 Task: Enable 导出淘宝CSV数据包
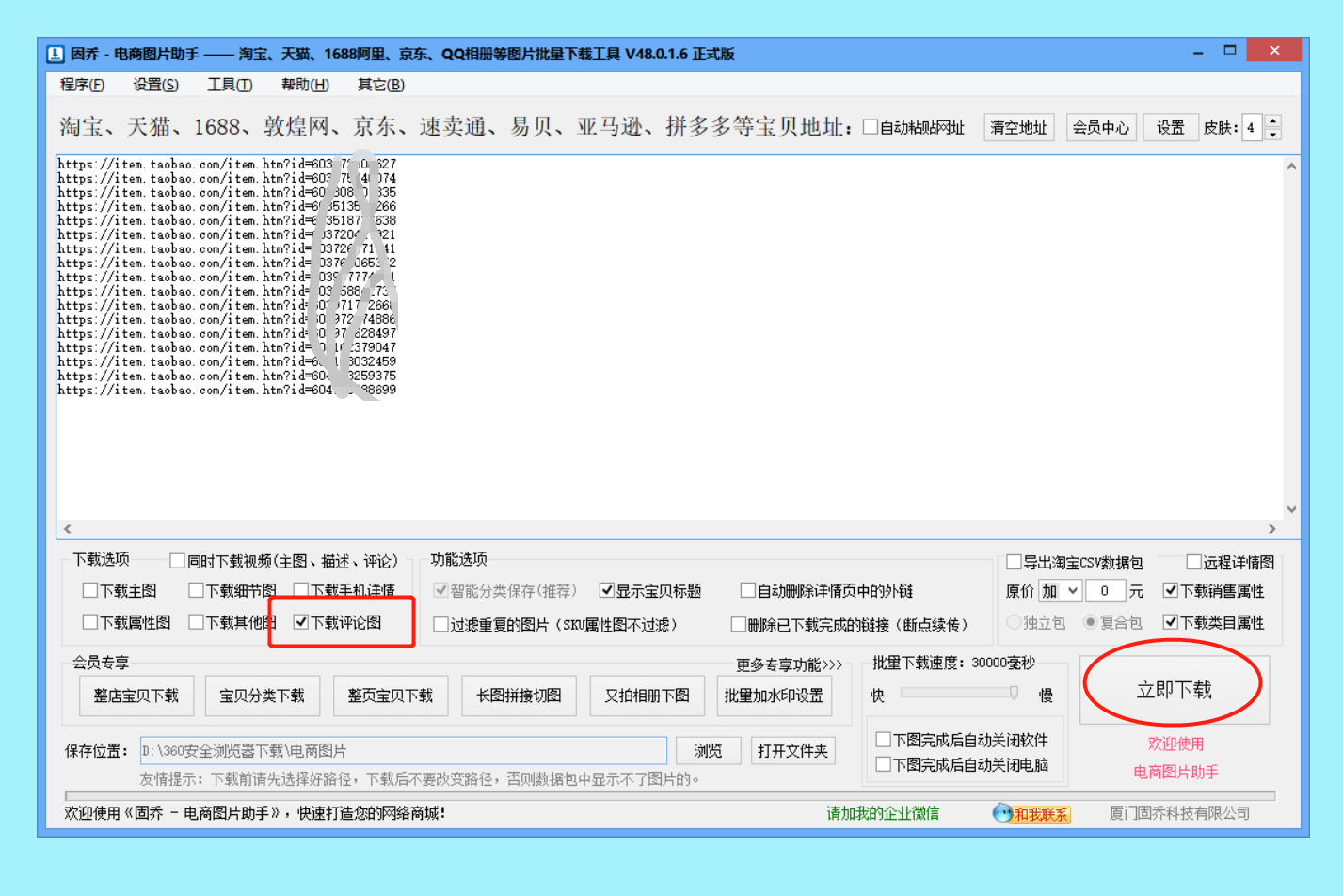pyautogui.click(x=1015, y=561)
